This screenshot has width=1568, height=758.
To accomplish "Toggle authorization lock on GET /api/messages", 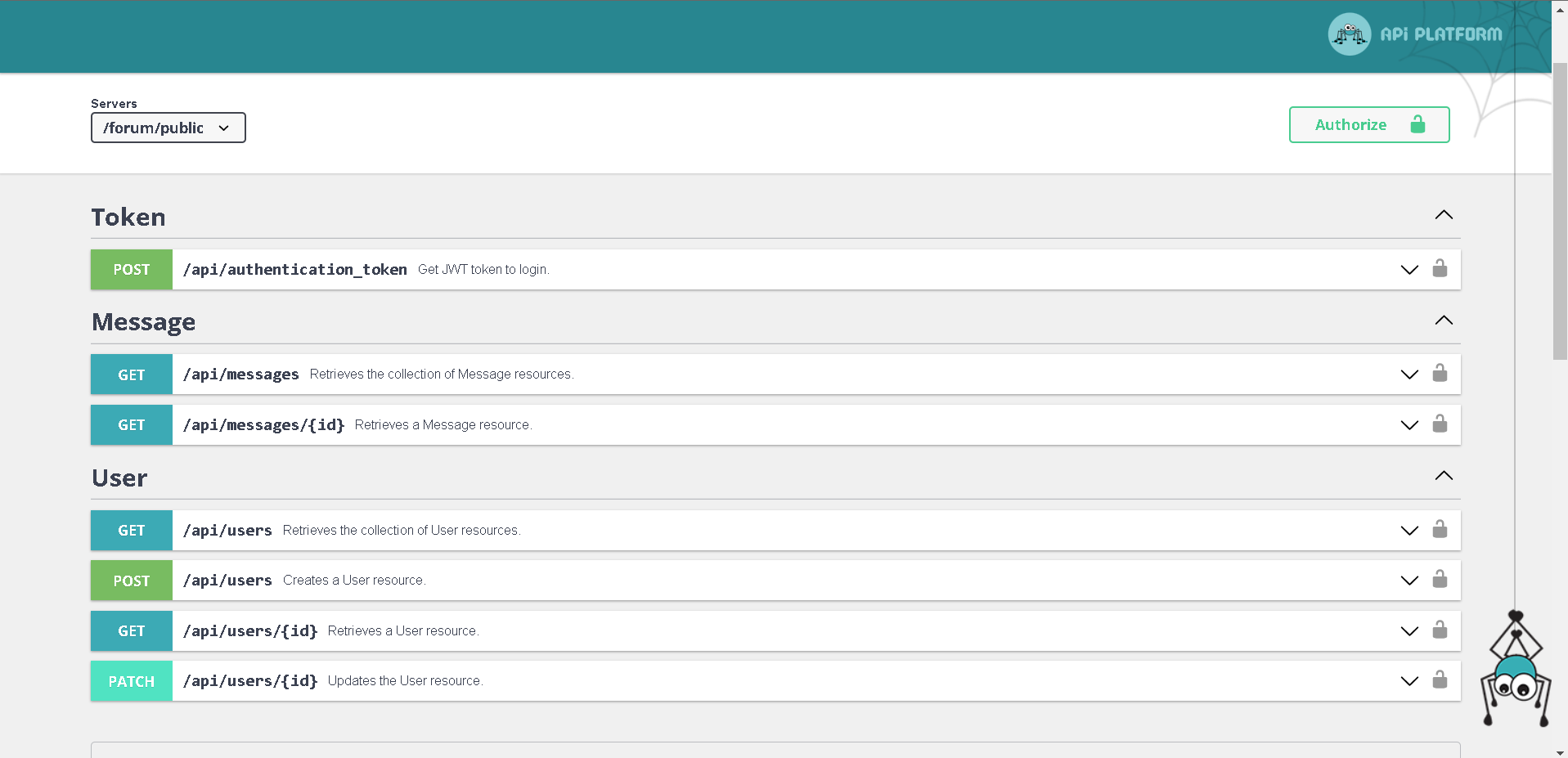I will (1440, 374).
